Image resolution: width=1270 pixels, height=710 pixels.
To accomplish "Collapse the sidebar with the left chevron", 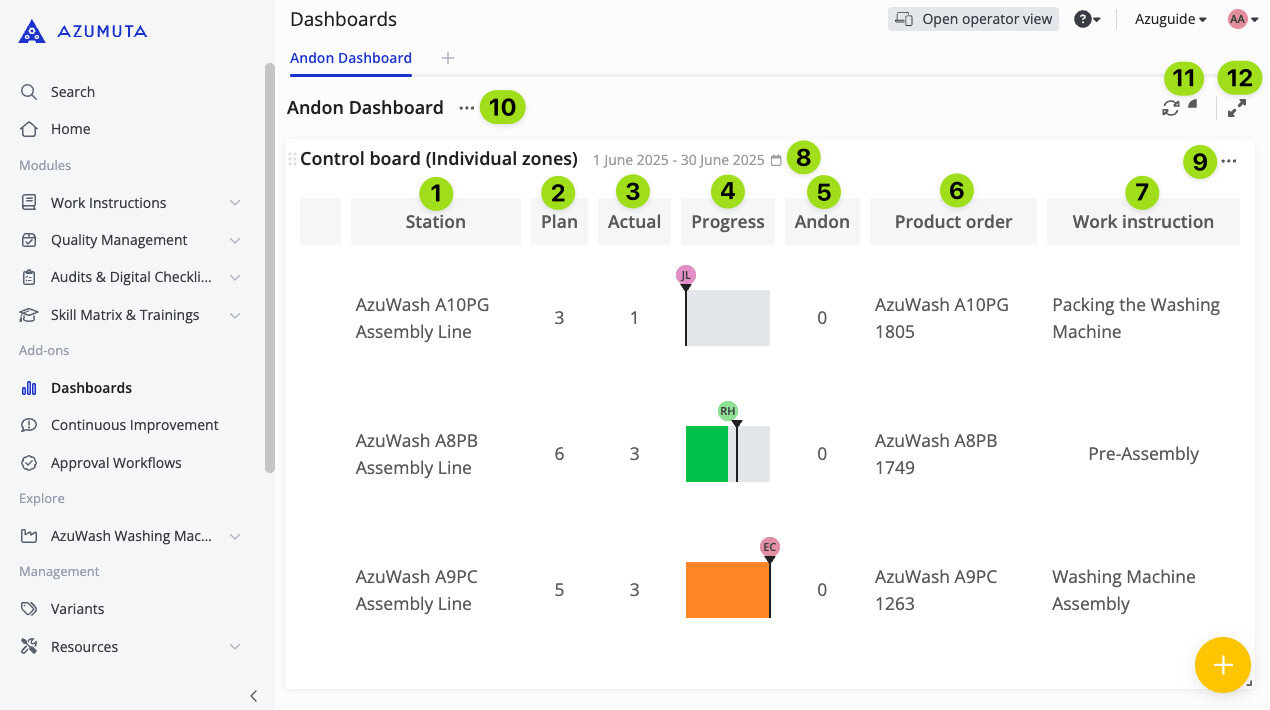I will pos(253,695).
